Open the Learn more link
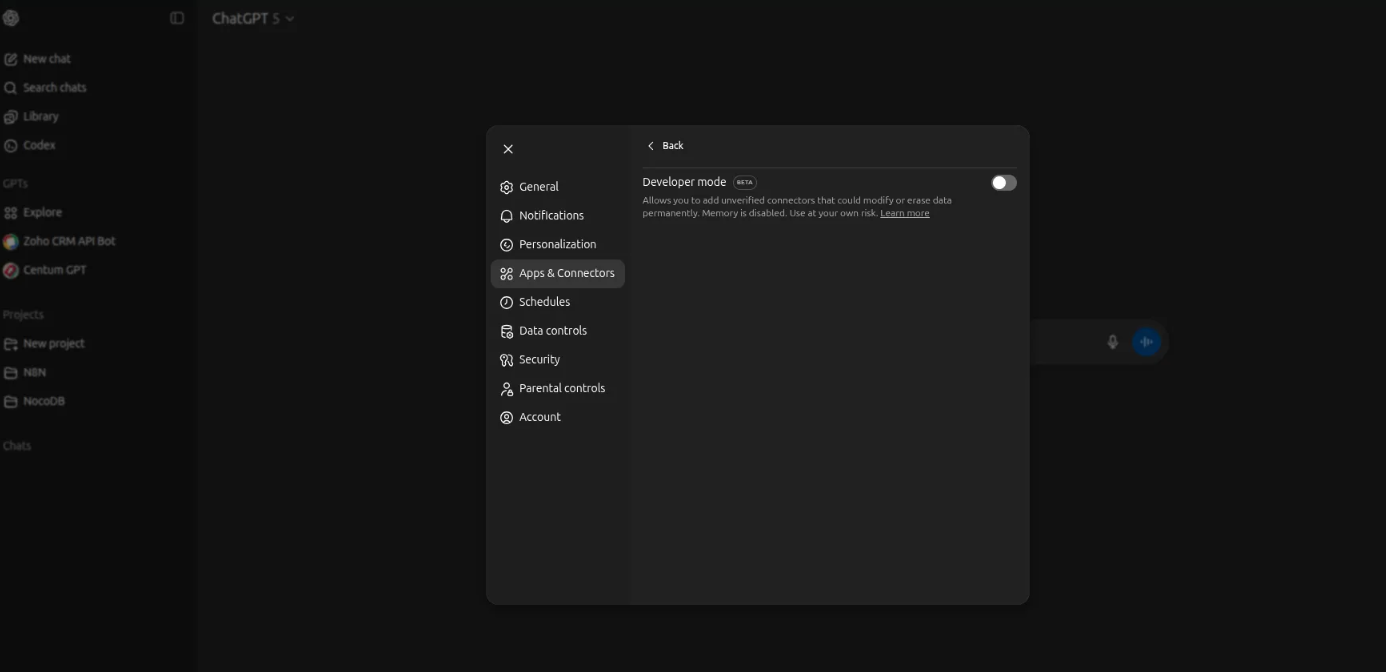The image size is (1386, 672). coord(905,213)
